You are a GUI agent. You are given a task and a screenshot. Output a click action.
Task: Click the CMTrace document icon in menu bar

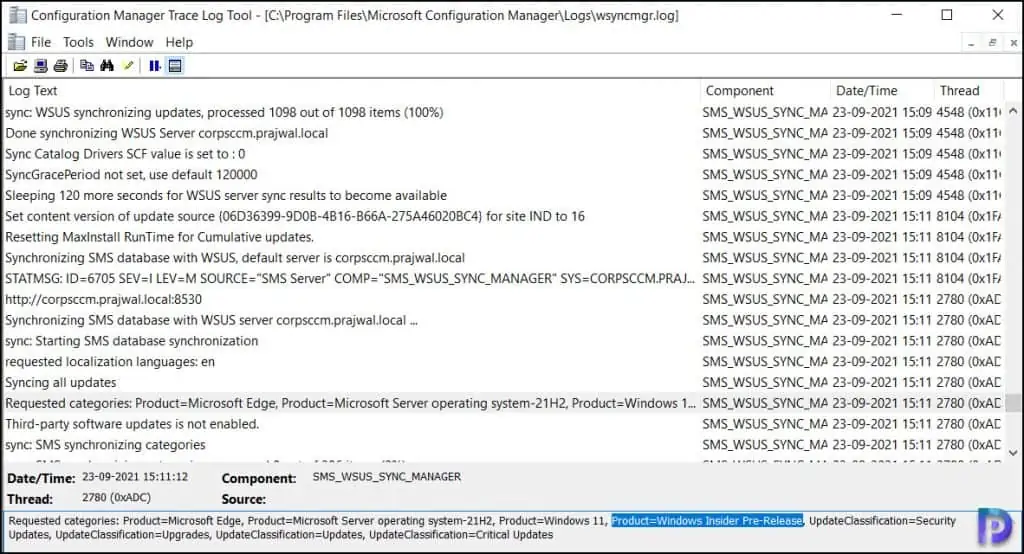tap(16, 42)
